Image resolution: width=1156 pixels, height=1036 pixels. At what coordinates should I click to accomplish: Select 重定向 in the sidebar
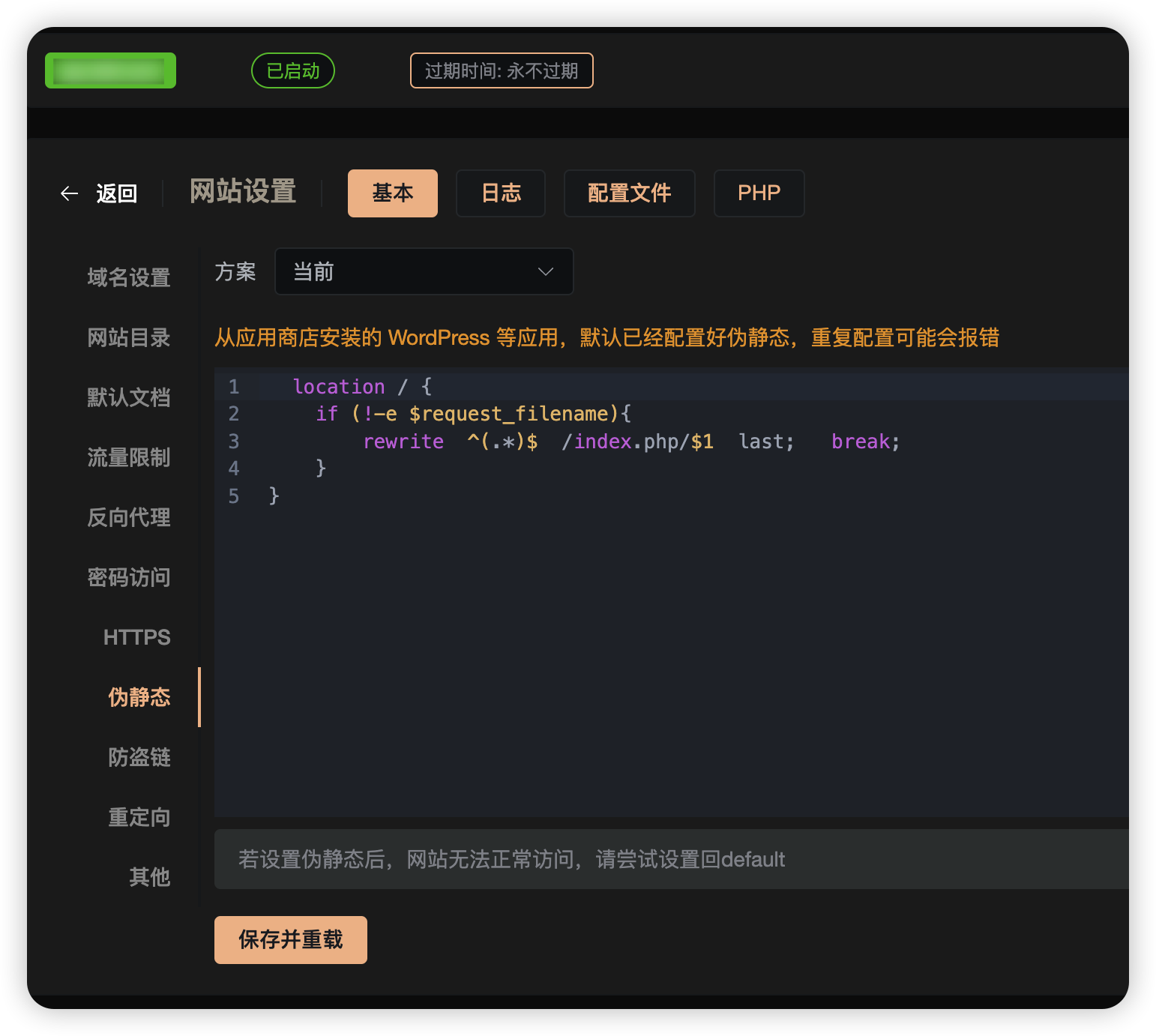pos(139,817)
